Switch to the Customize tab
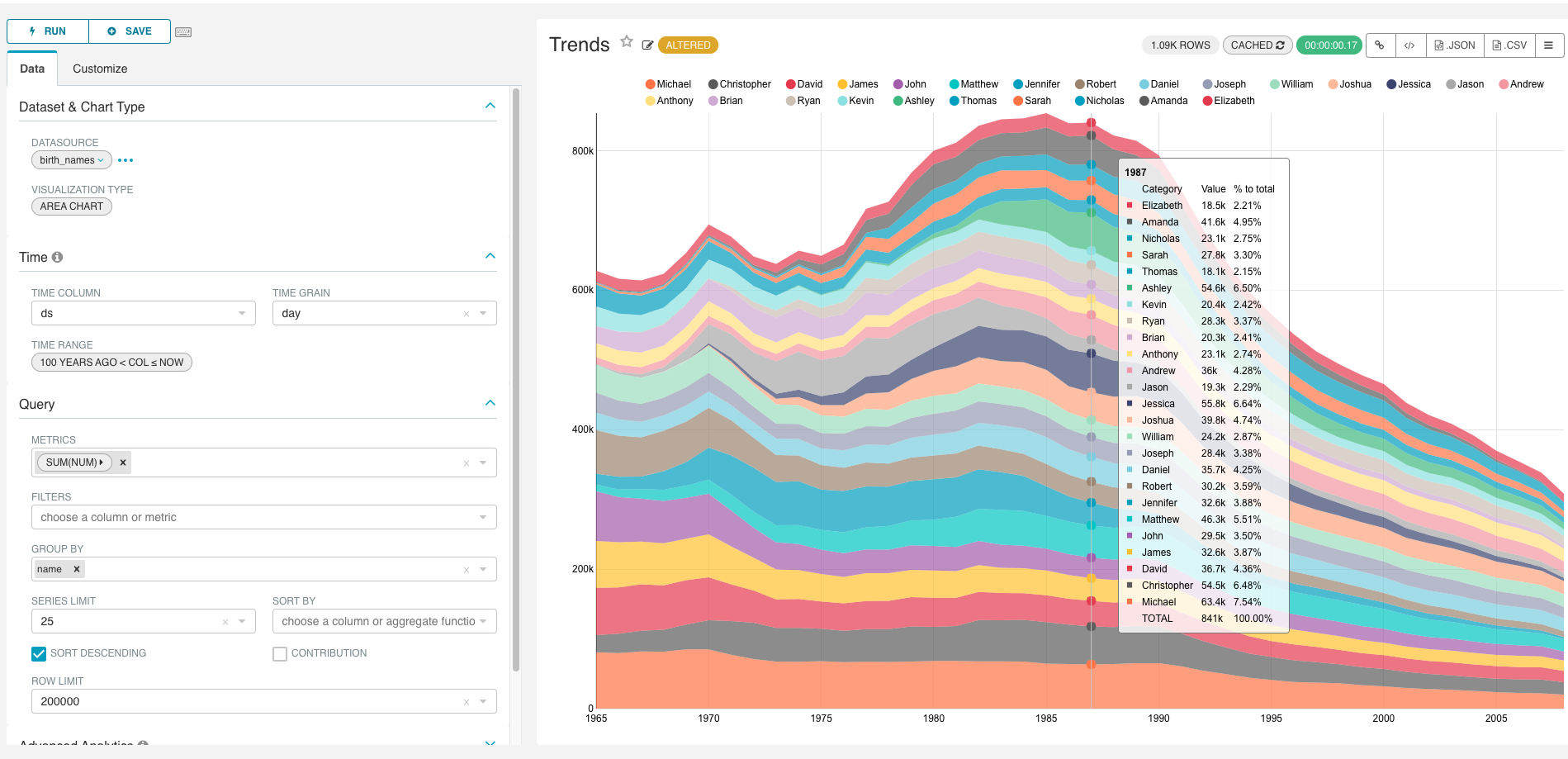The height and width of the screenshot is (759, 1568). pyautogui.click(x=99, y=69)
